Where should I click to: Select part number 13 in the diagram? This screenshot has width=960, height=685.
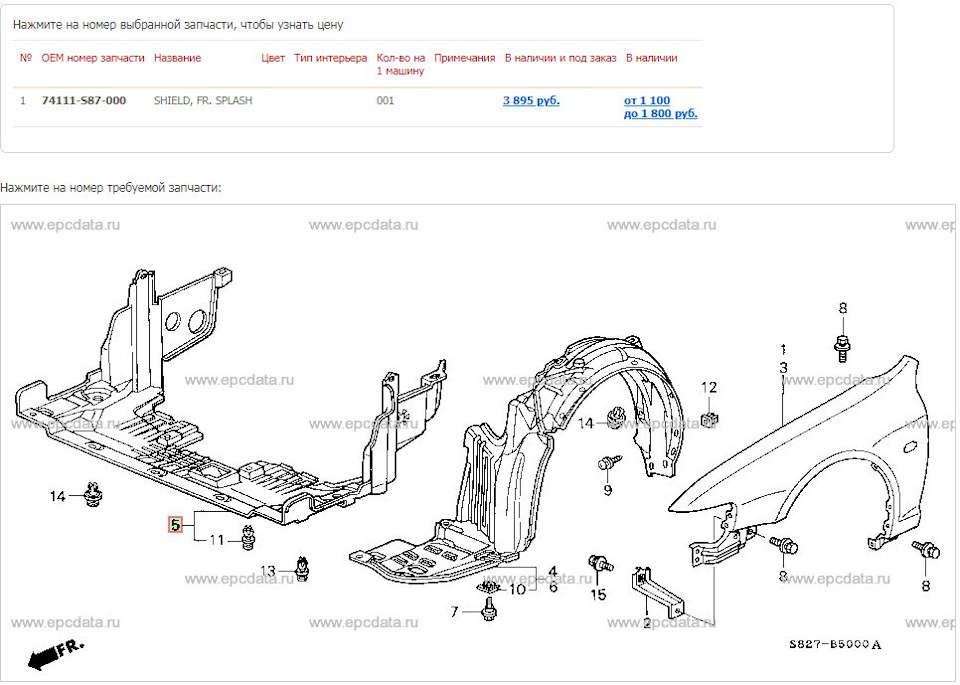click(268, 571)
